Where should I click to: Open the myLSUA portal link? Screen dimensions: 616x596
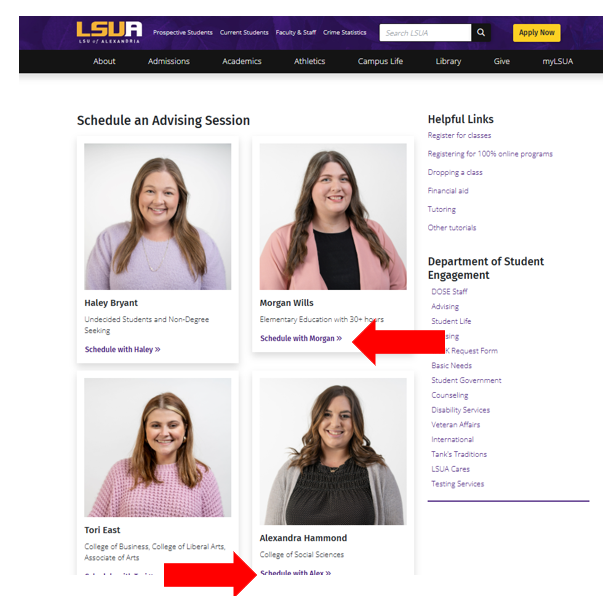tap(557, 61)
